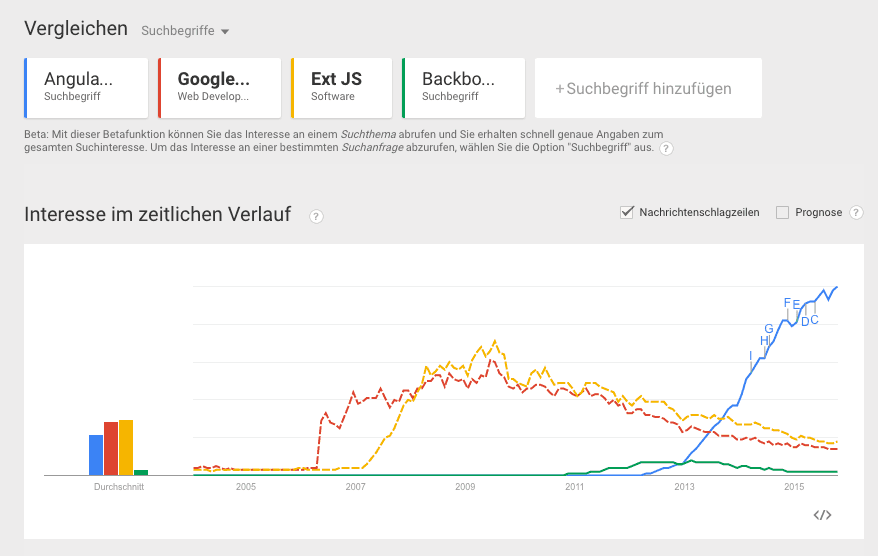Select the Google... Web Develop card
878x556 pixels.
point(219,88)
